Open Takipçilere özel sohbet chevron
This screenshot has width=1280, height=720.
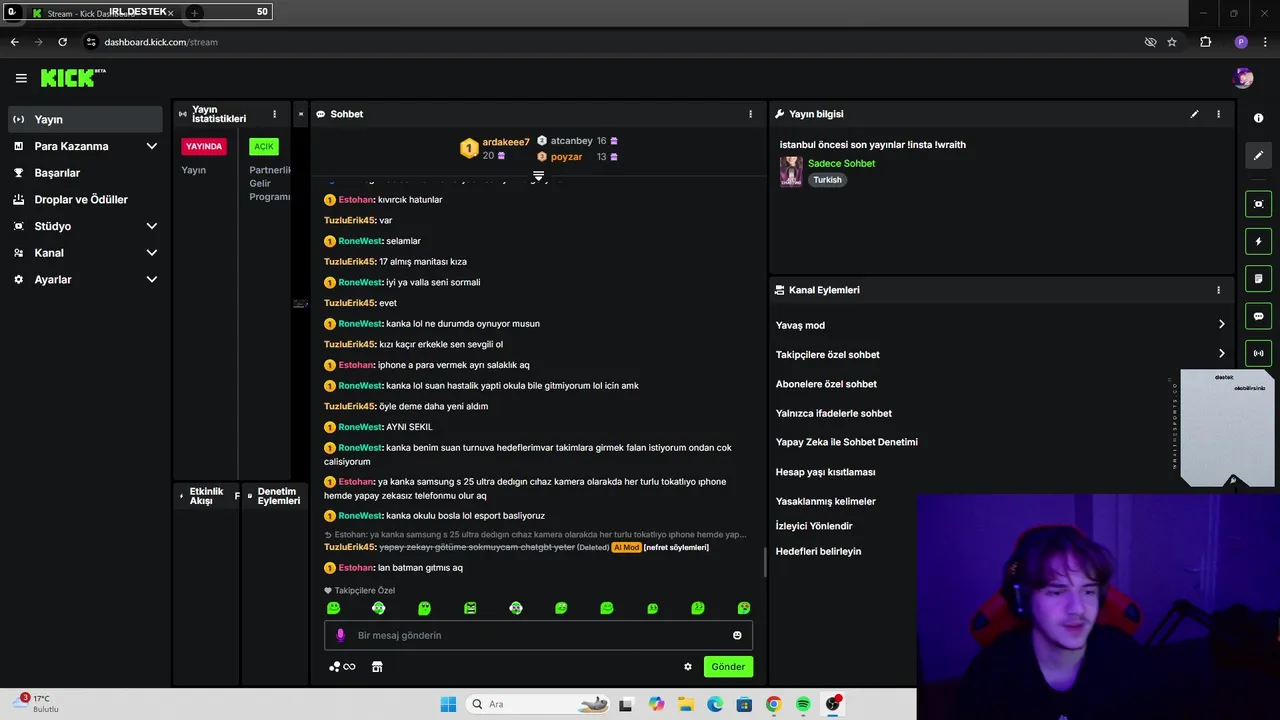1221,354
